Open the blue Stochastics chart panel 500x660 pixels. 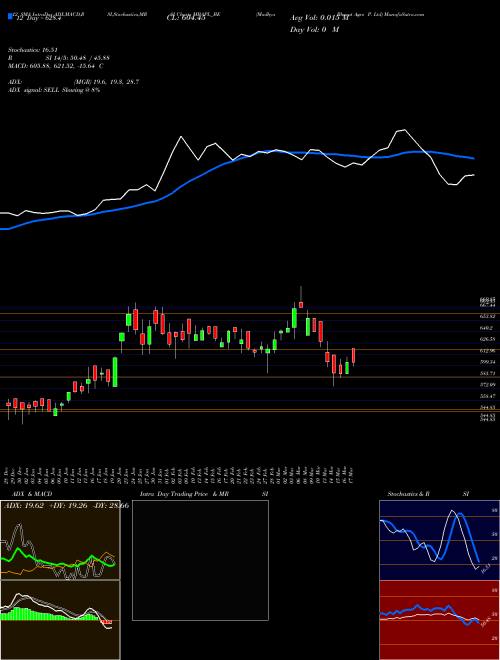click(439, 540)
